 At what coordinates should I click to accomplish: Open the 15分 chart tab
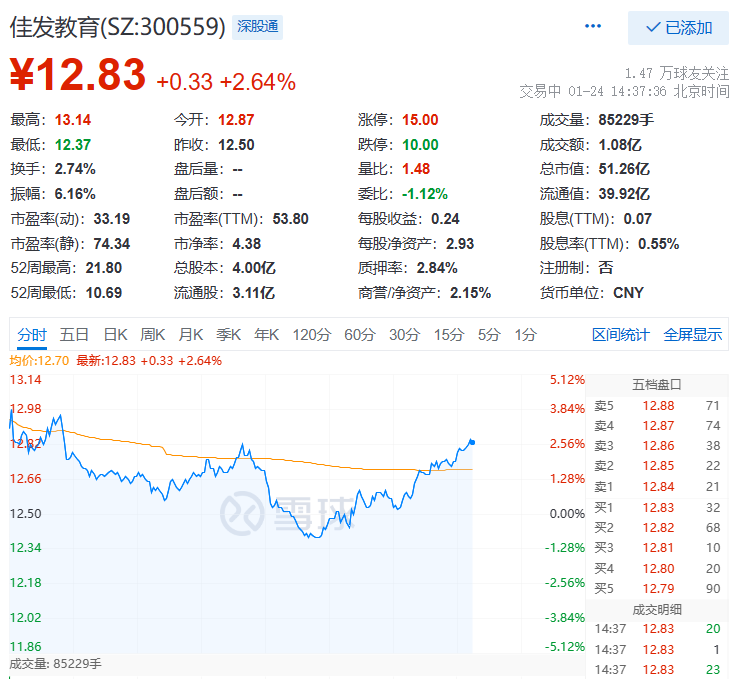[x=449, y=335]
